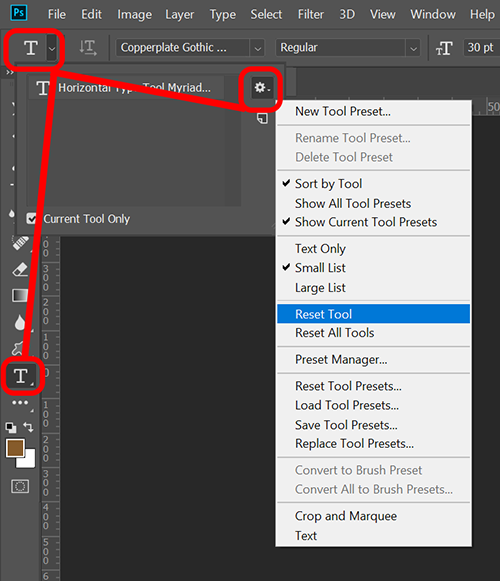The width and height of the screenshot is (500, 581).
Task: Open Edit Toolbar three-dots icon
Action: pyautogui.click(x=20, y=402)
